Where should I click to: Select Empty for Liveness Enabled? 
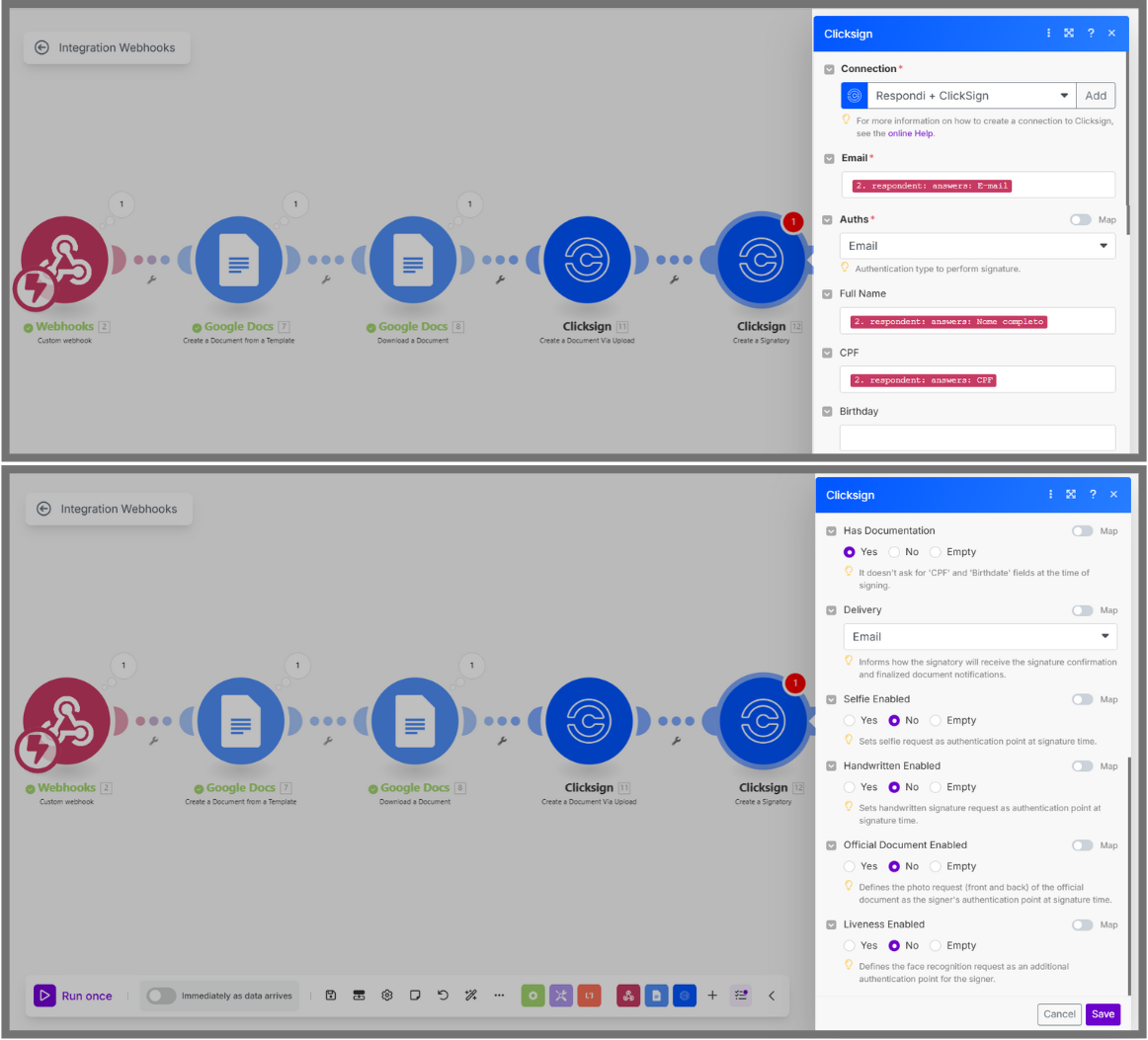click(935, 945)
